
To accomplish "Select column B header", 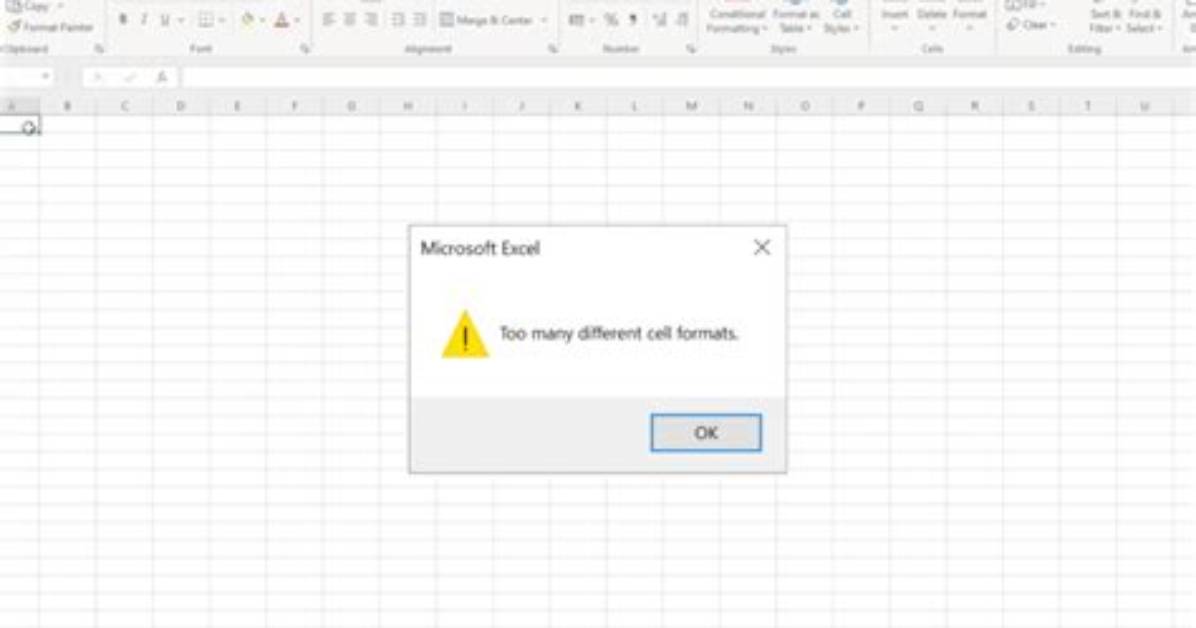I will pos(67,106).
